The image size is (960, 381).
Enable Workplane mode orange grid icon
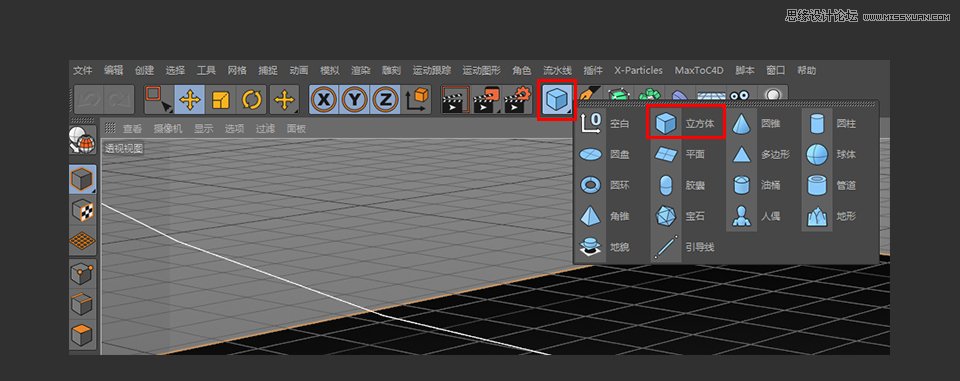tap(82, 241)
